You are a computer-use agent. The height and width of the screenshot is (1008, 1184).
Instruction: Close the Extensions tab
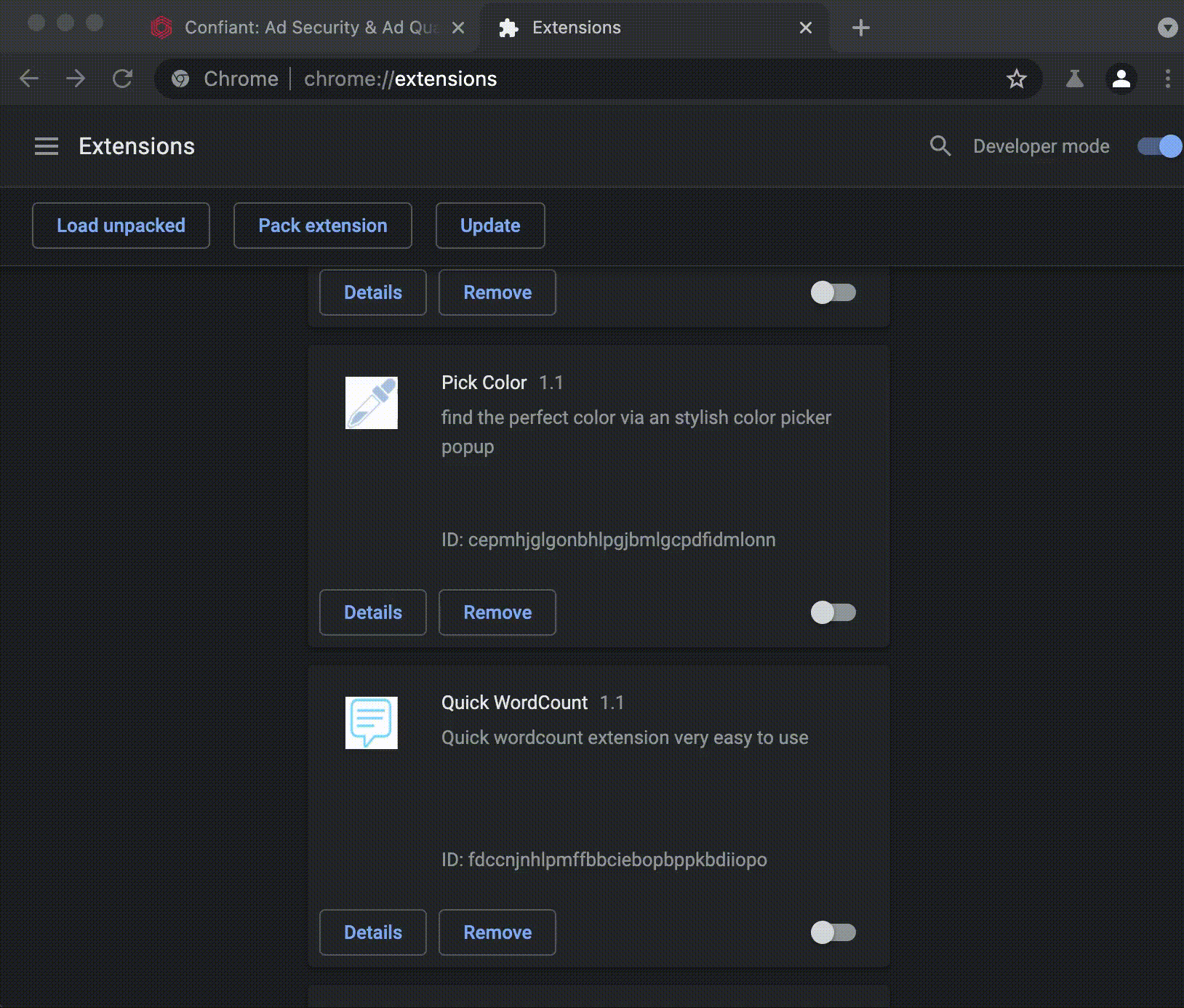(806, 28)
